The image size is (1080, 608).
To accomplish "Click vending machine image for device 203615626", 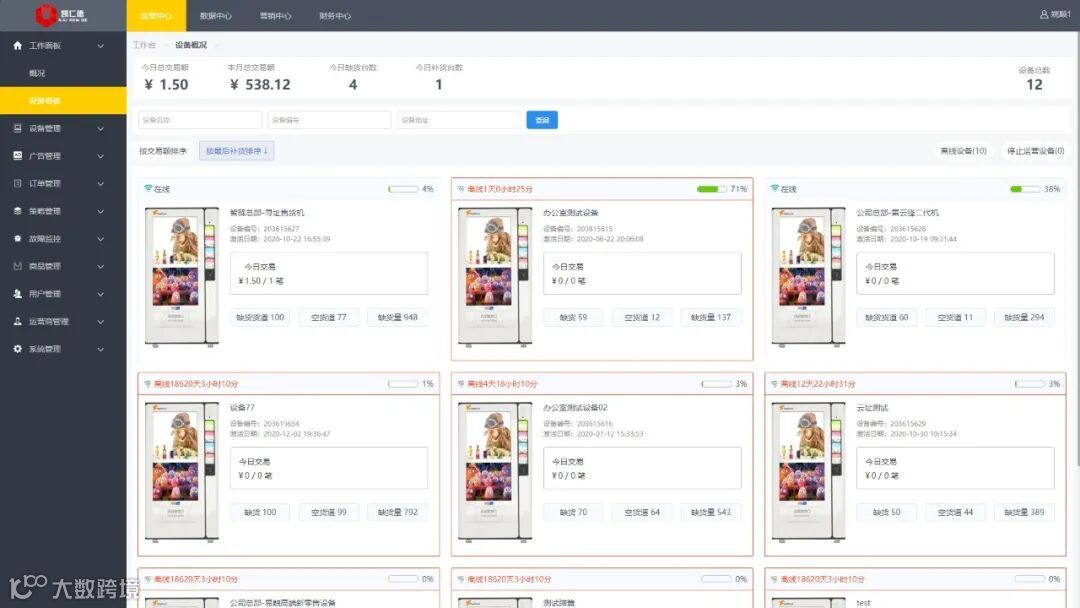I will click(809, 277).
